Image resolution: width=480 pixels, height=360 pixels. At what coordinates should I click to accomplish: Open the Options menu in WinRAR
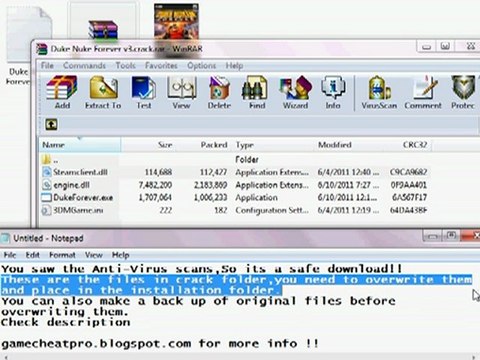click(x=201, y=65)
